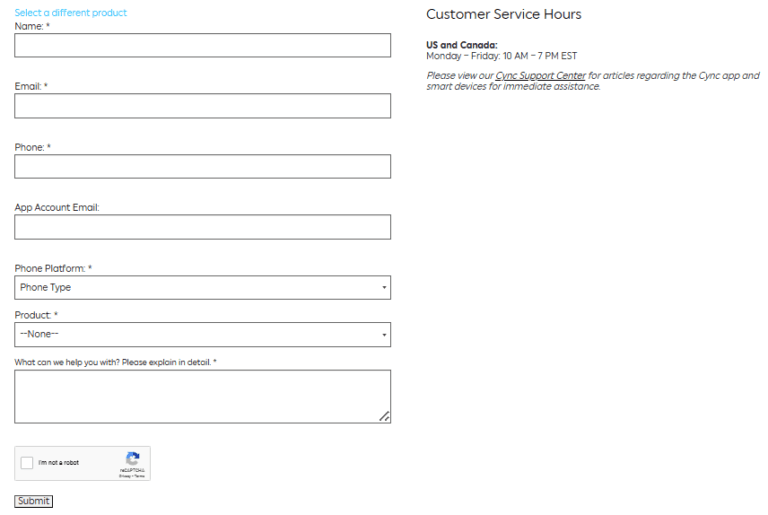Click the Phone Type dropdown arrow

[384, 288]
